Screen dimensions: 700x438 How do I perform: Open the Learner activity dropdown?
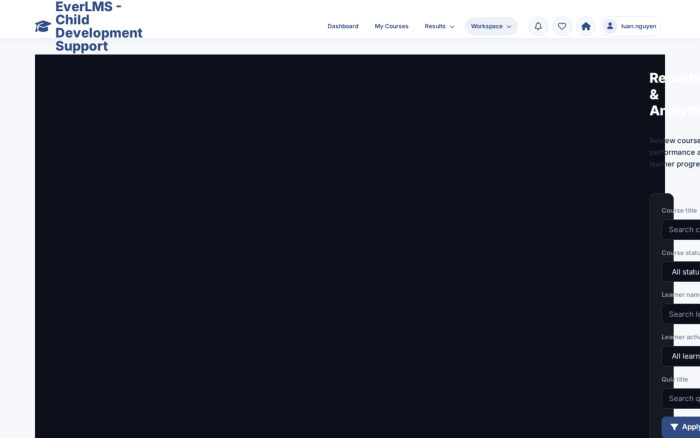pyautogui.click(x=681, y=356)
